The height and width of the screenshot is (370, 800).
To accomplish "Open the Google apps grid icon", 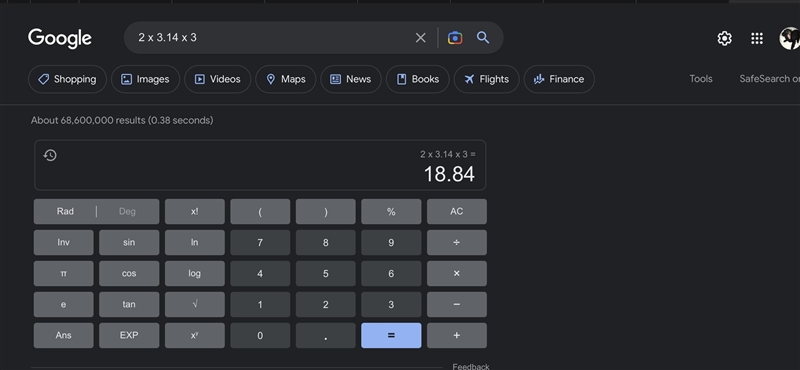I will (757, 38).
